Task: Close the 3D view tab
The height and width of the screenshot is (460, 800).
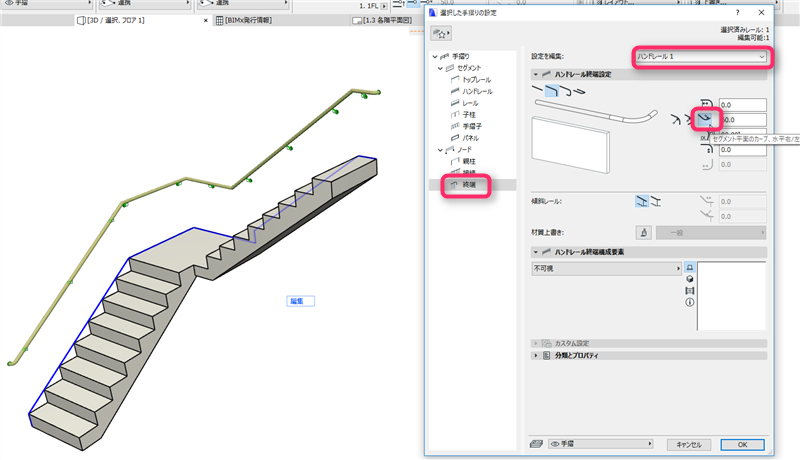Action: pos(206,21)
